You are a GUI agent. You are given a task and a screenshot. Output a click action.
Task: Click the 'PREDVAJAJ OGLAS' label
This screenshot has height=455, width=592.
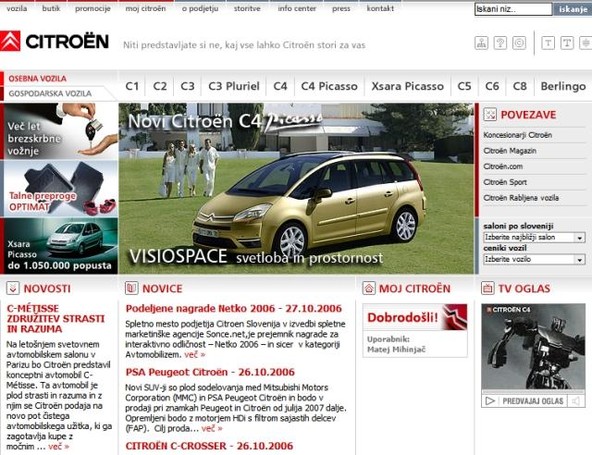[533, 401]
